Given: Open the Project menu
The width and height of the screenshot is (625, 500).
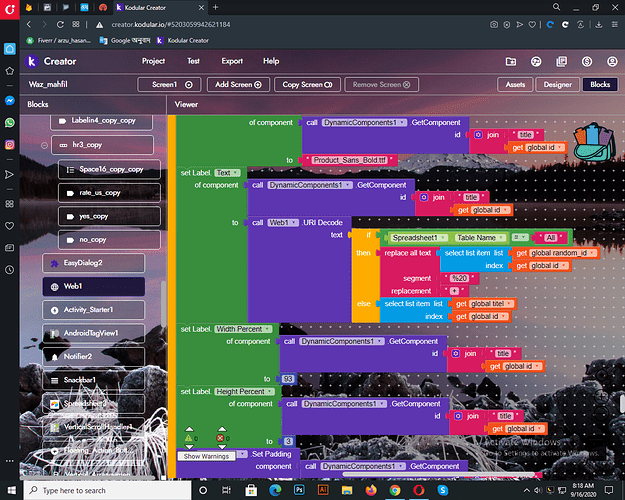Looking at the screenshot, I should [153, 61].
